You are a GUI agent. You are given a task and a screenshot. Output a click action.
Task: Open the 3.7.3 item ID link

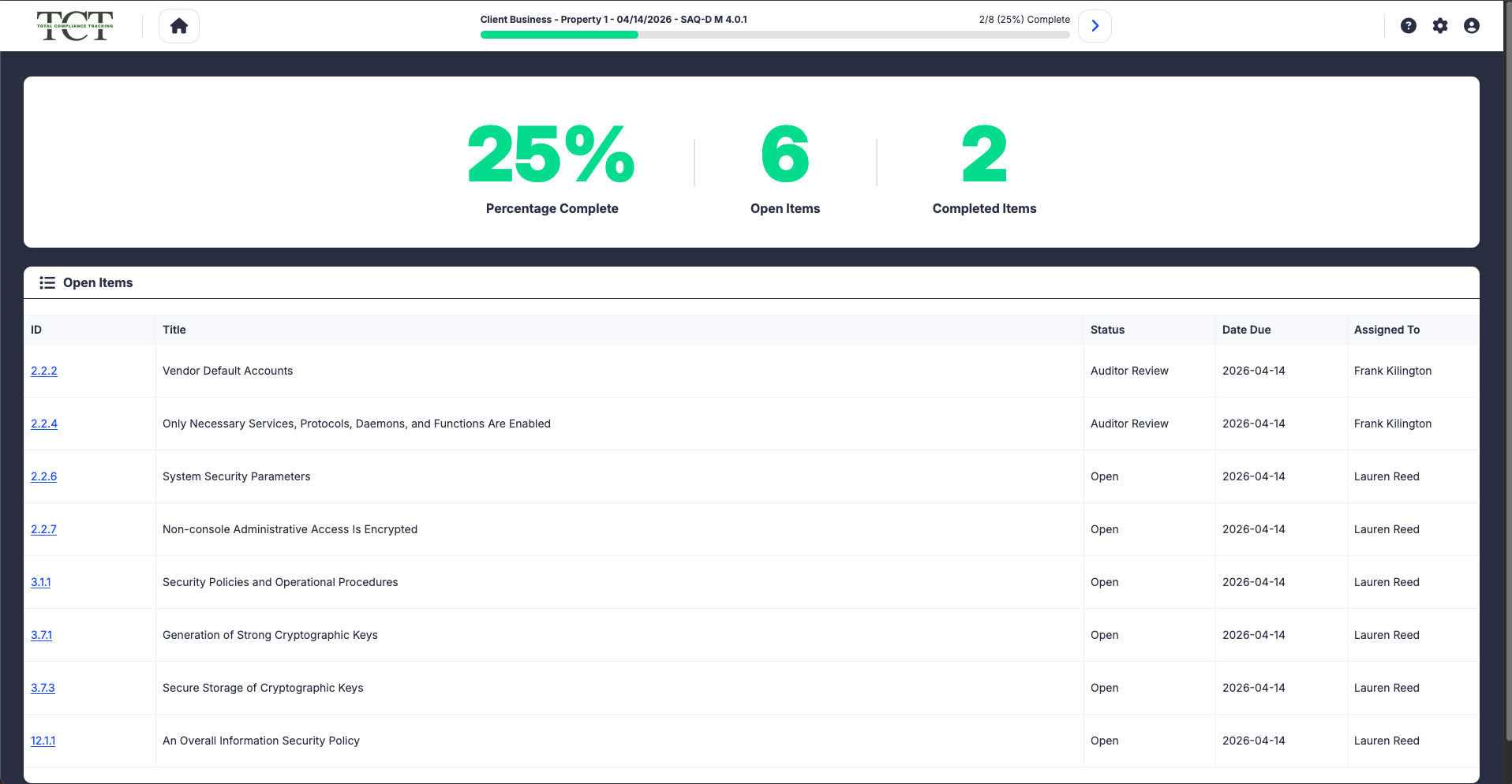tap(43, 688)
